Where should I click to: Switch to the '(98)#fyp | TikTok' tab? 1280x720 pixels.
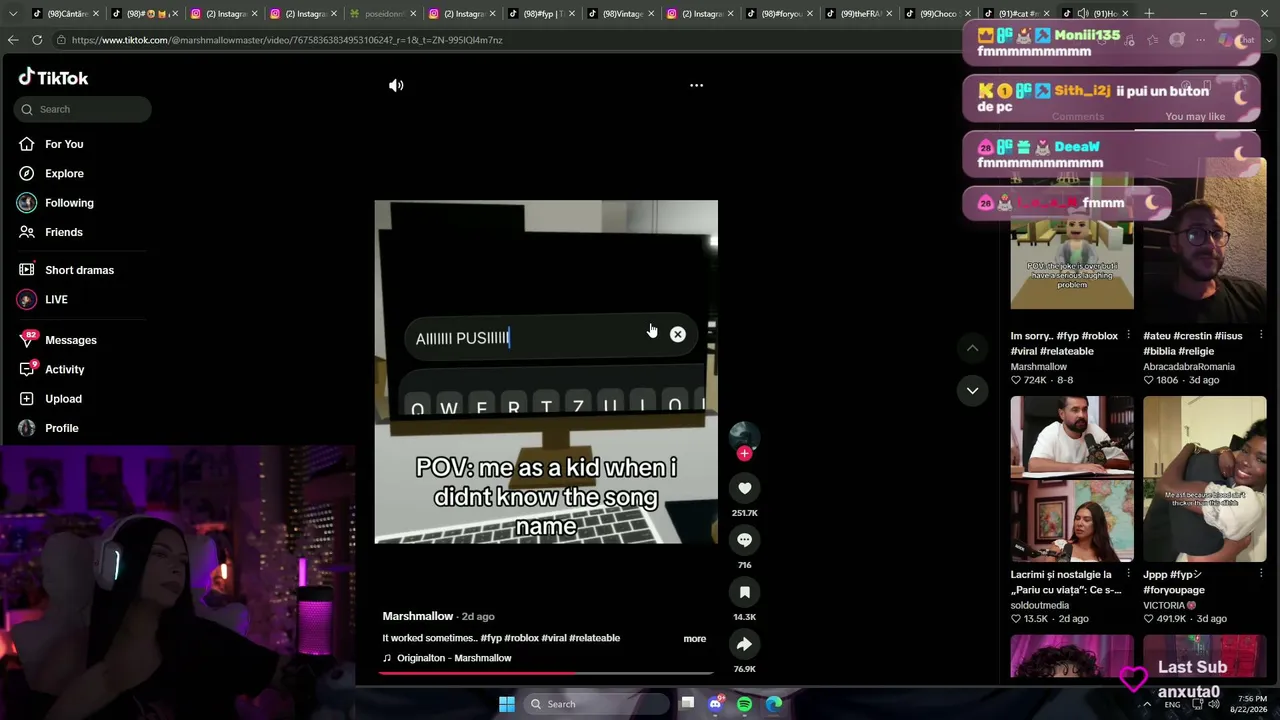541,14
